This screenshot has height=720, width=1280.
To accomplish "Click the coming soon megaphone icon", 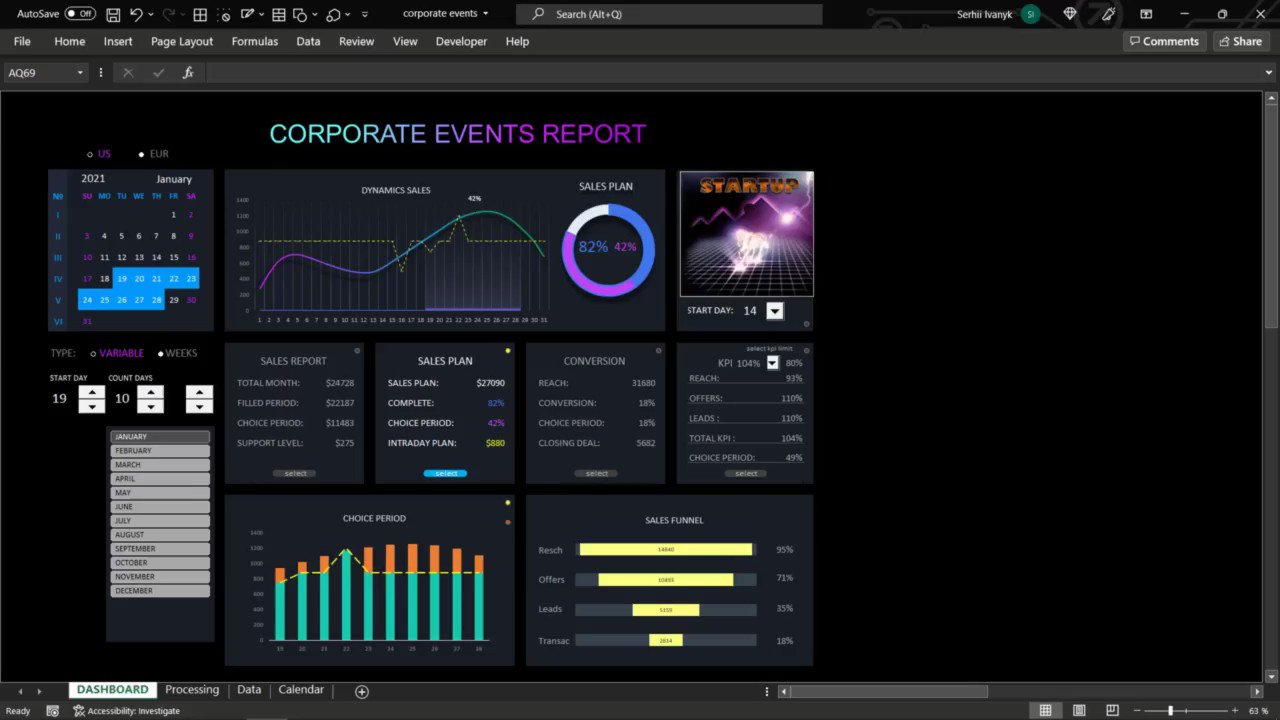I will click(1107, 14).
